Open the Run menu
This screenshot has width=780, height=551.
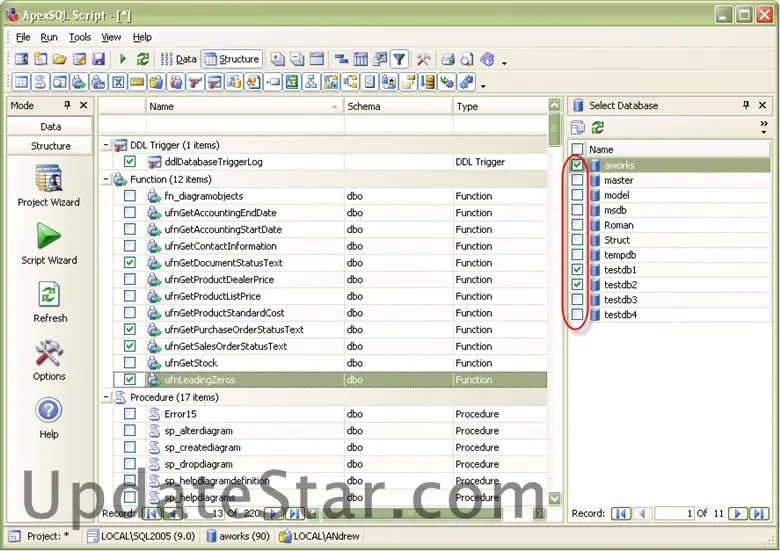click(49, 37)
